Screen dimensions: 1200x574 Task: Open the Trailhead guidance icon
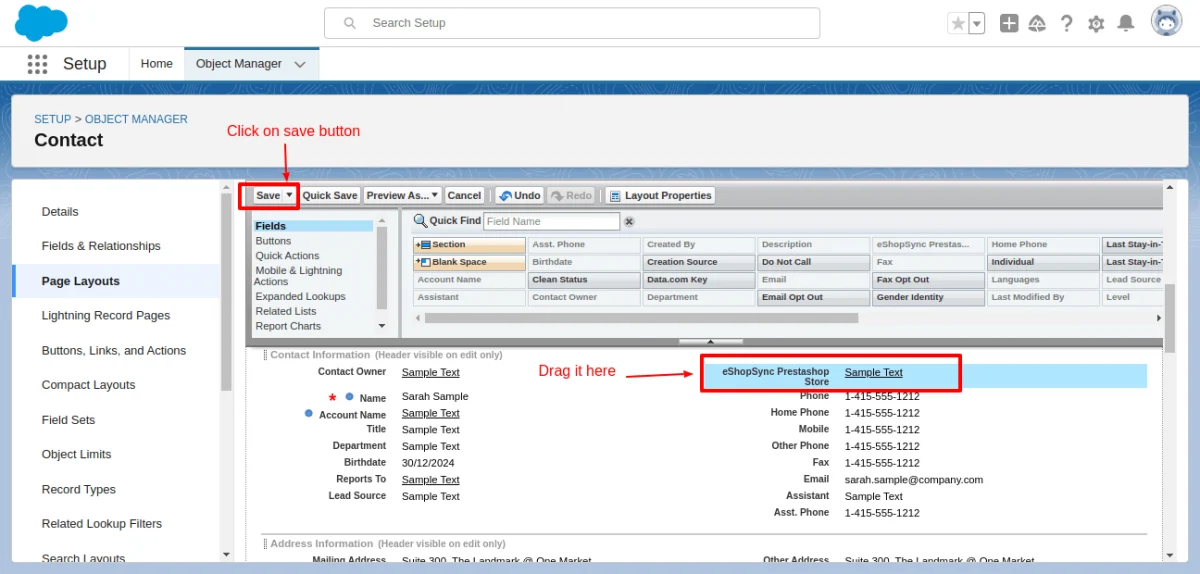[1038, 23]
